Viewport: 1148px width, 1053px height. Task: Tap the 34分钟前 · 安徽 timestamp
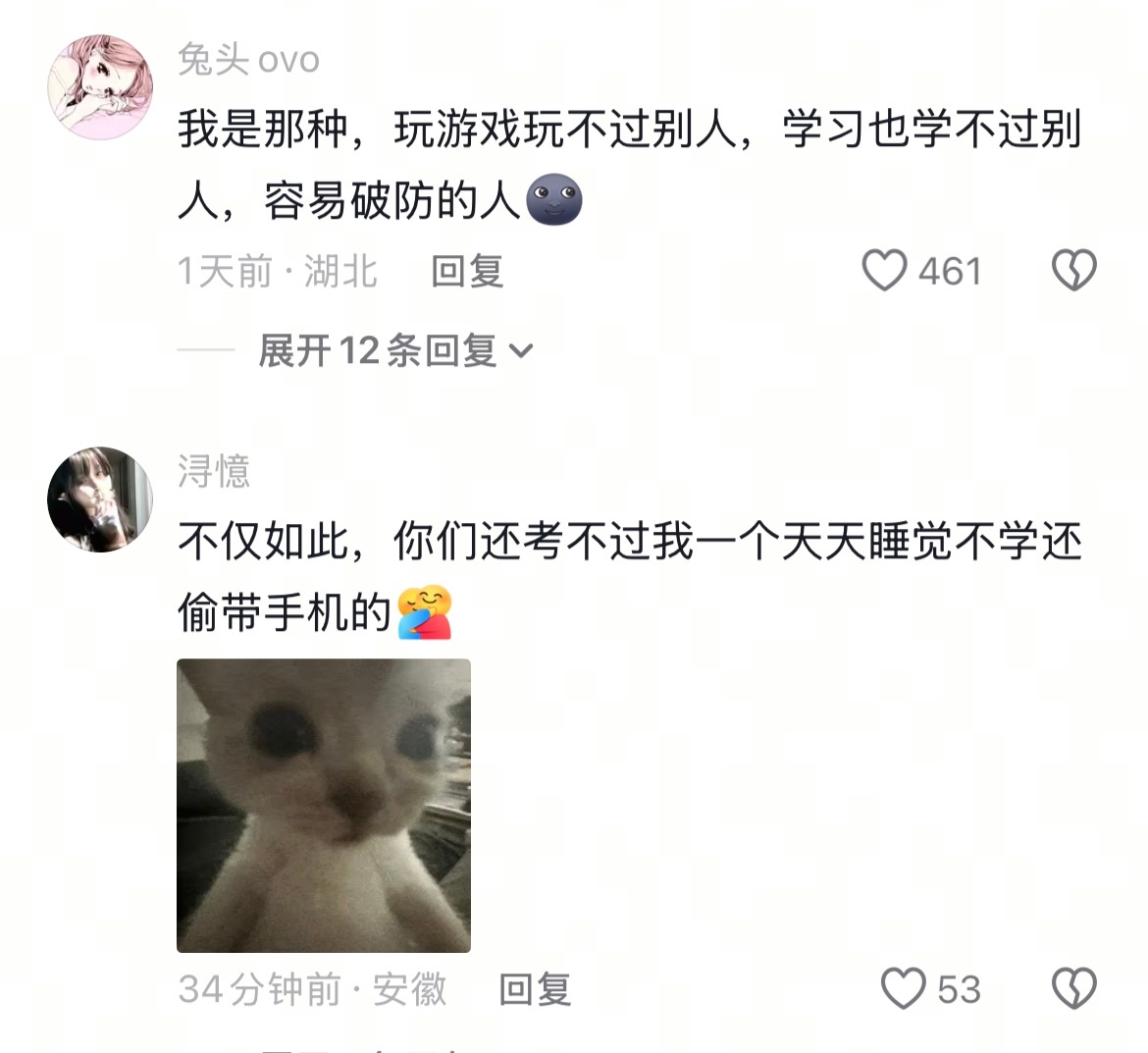click(313, 989)
